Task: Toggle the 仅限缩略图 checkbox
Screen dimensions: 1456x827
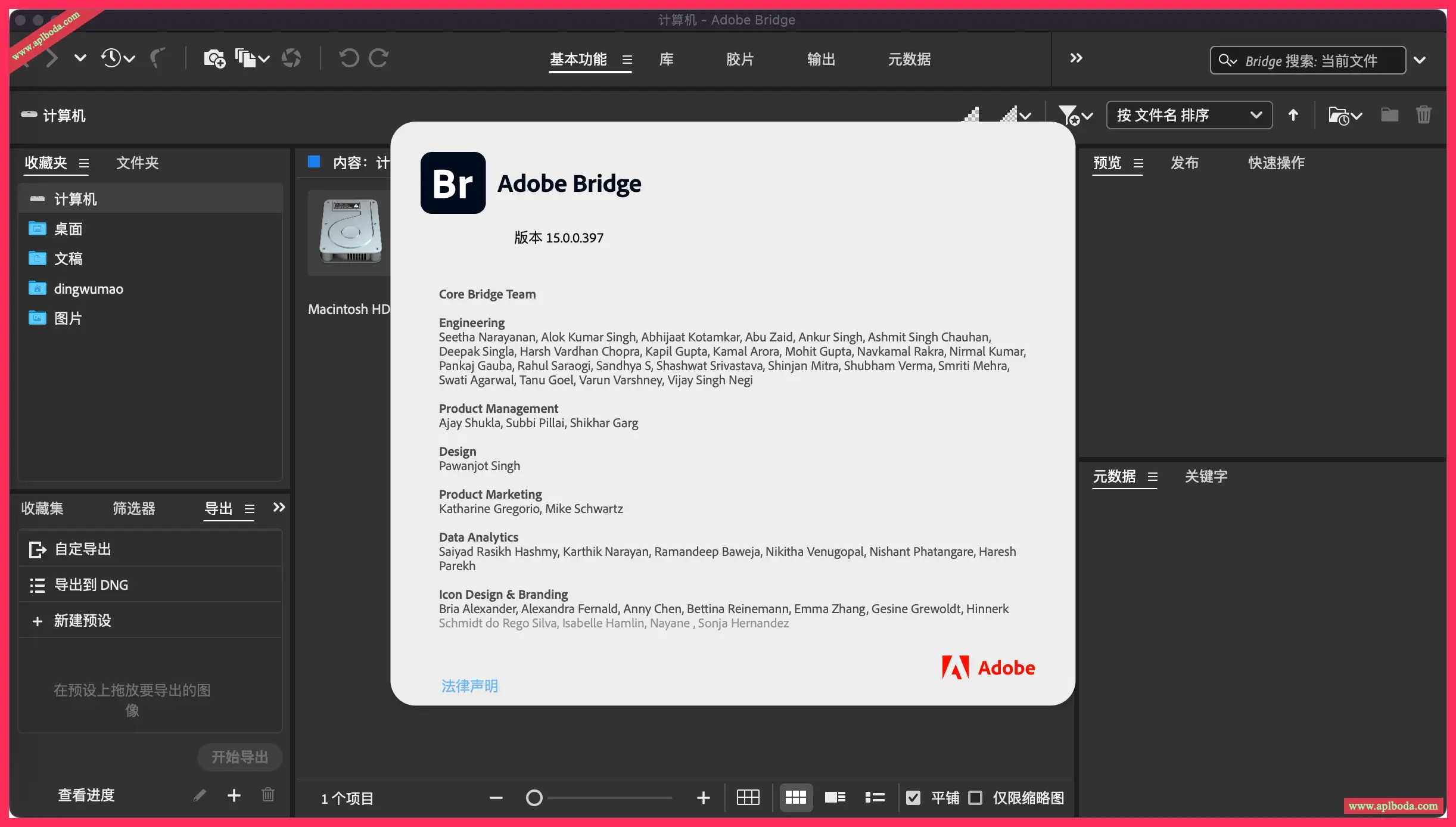Action: point(975,797)
